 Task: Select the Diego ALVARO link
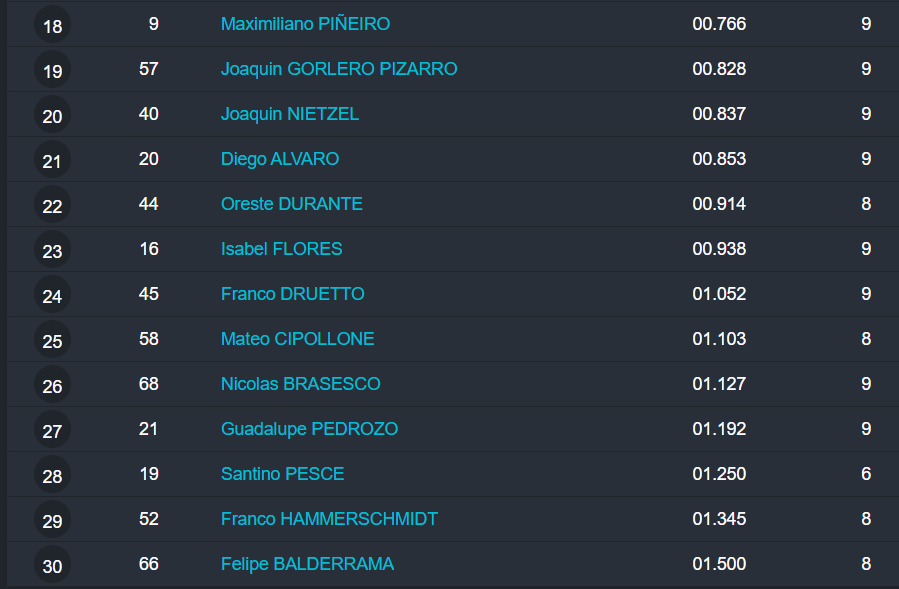point(280,159)
